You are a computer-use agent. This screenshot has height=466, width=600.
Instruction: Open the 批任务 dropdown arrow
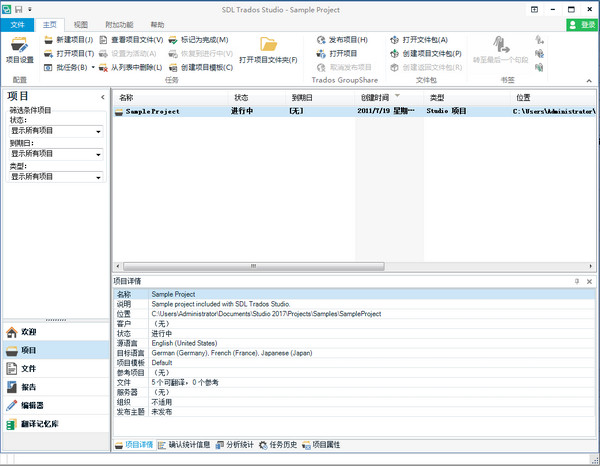click(x=93, y=67)
